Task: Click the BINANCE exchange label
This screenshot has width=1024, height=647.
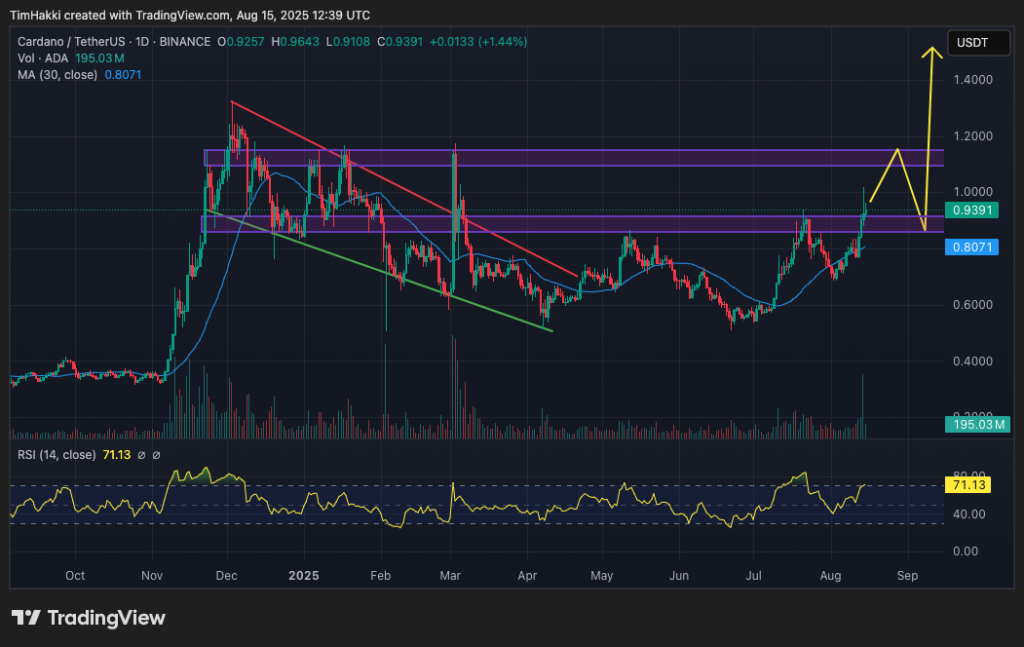Action: [185, 42]
